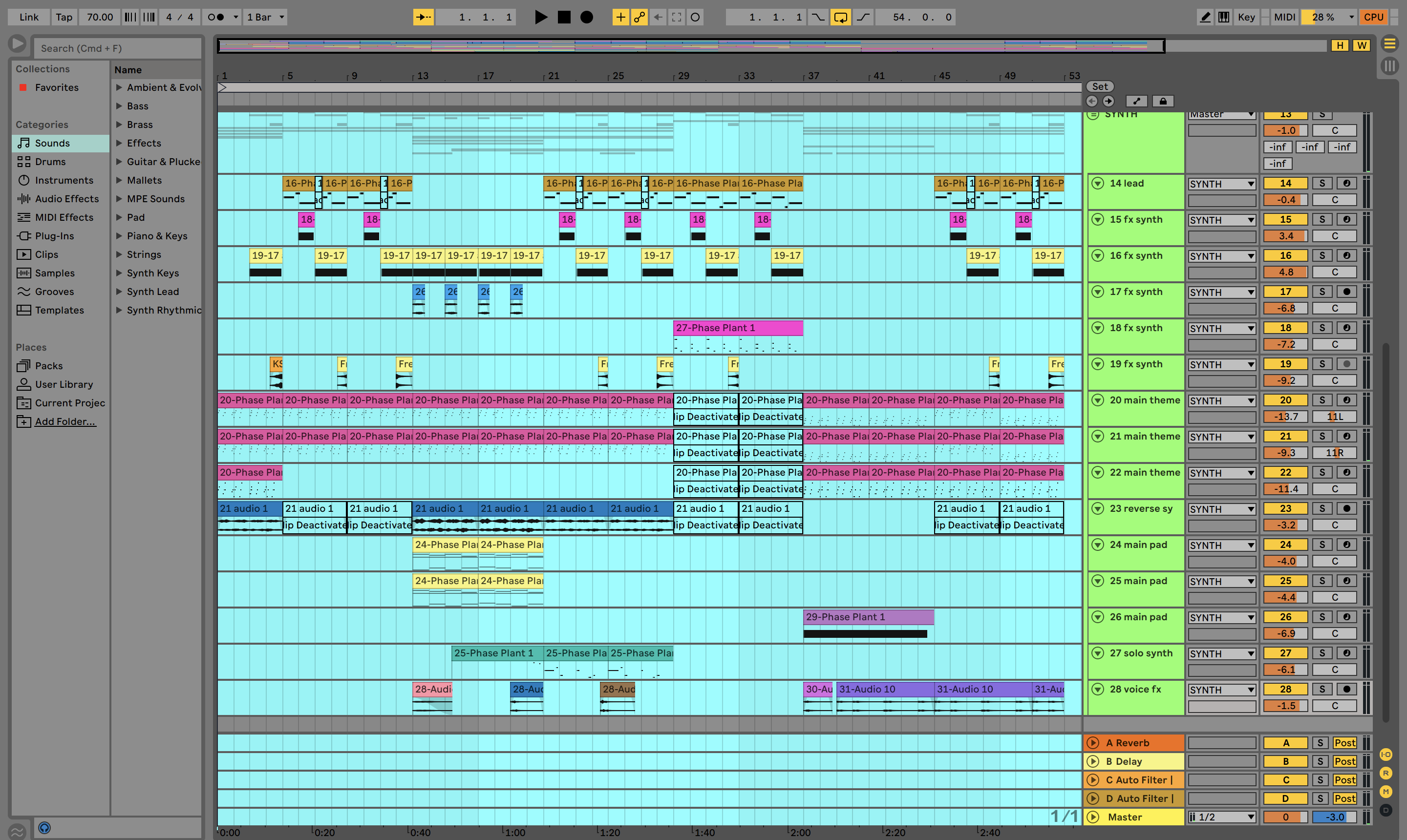Open the 1 Bar quantization dropdown
The height and width of the screenshot is (840, 1407).
tap(266, 17)
